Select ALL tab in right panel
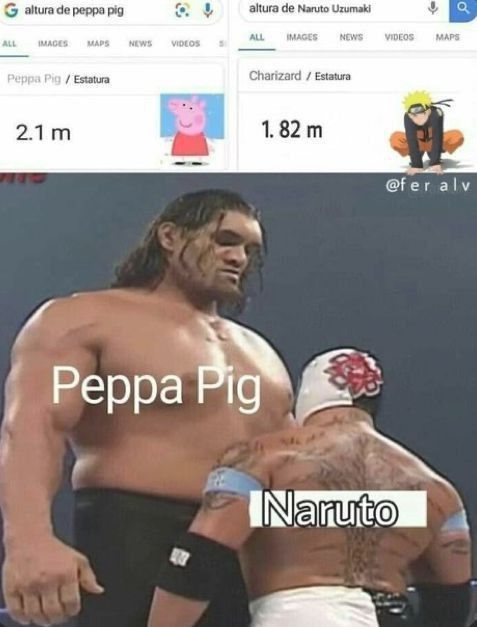The height and width of the screenshot is (627, 477). coord(257,37)
